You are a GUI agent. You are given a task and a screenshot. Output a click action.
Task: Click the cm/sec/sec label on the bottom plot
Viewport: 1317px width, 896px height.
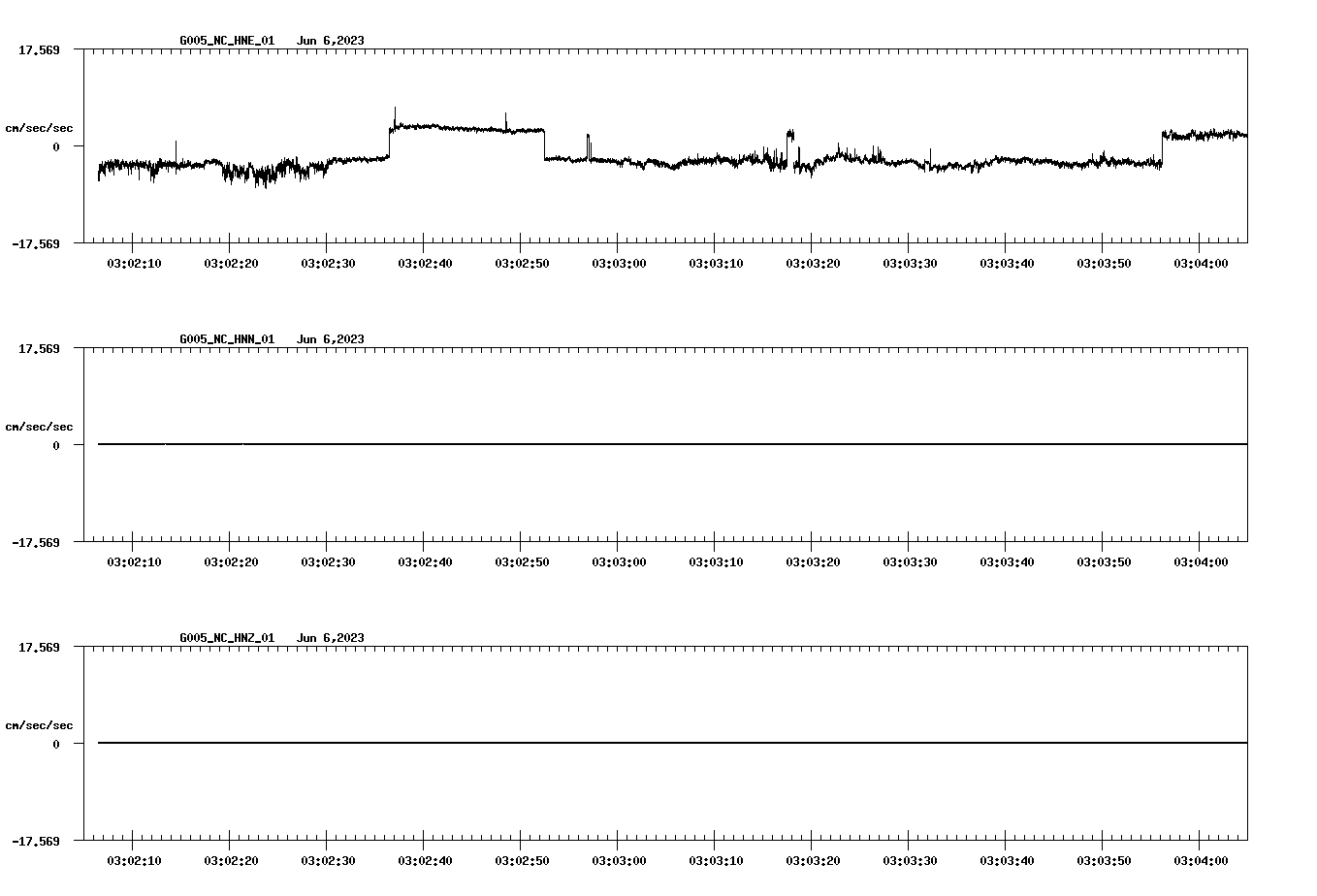[x=40, y=724]
